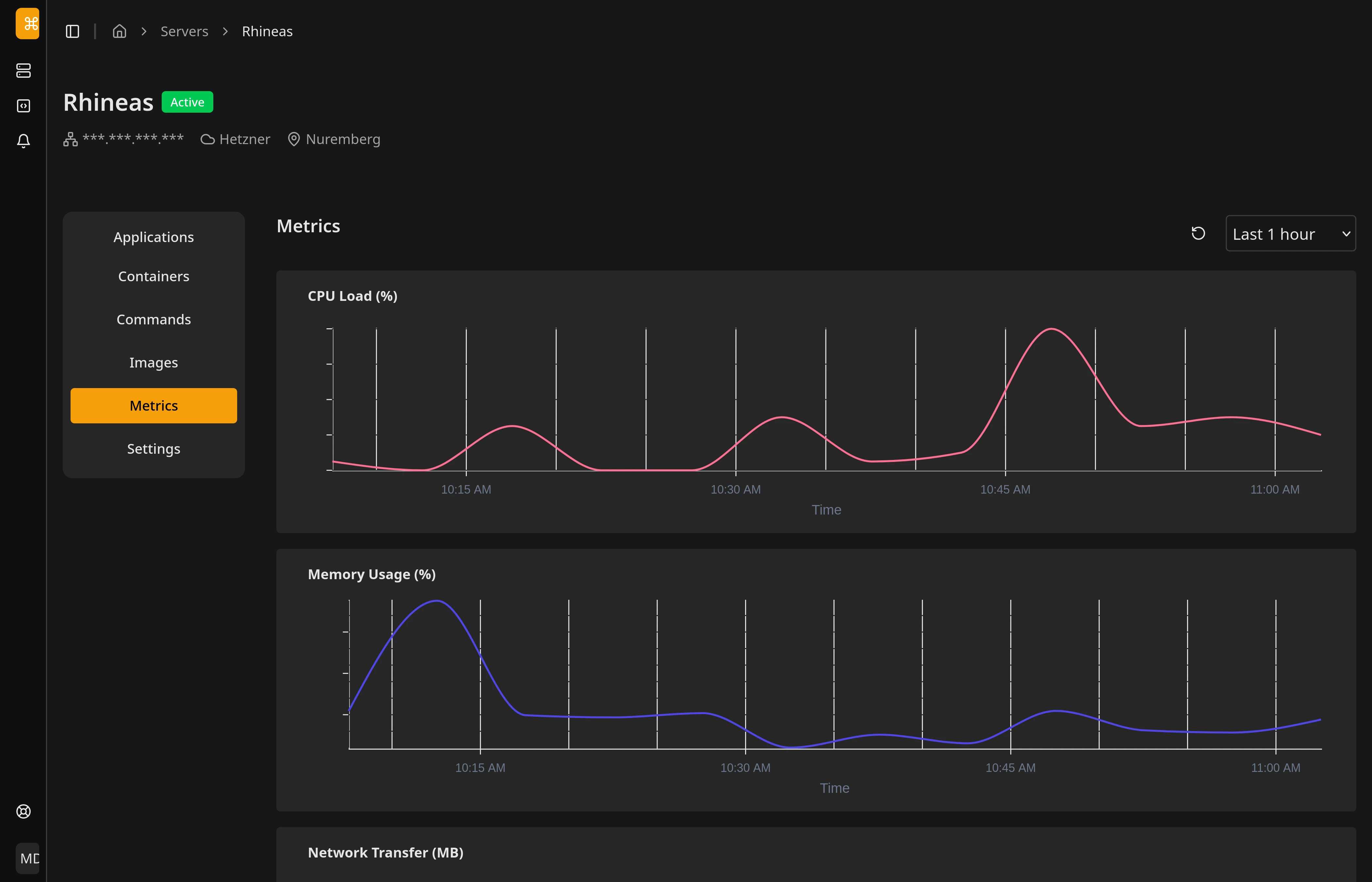Click the Active status badge
Screen dimensions: 1372x882
[187, 102]
